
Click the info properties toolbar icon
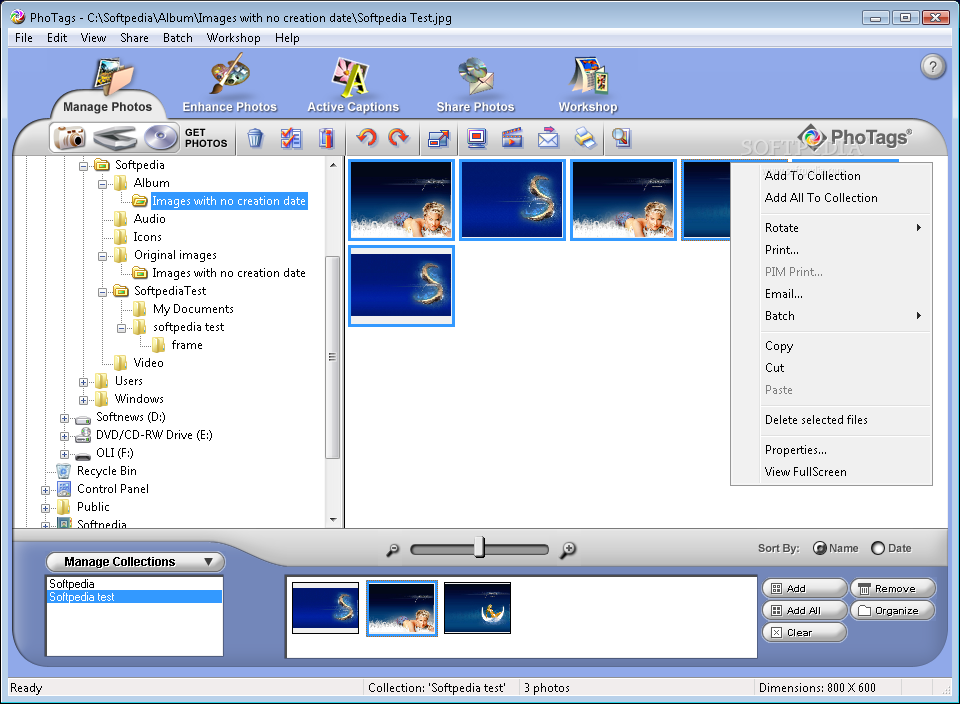coord(326,138)
